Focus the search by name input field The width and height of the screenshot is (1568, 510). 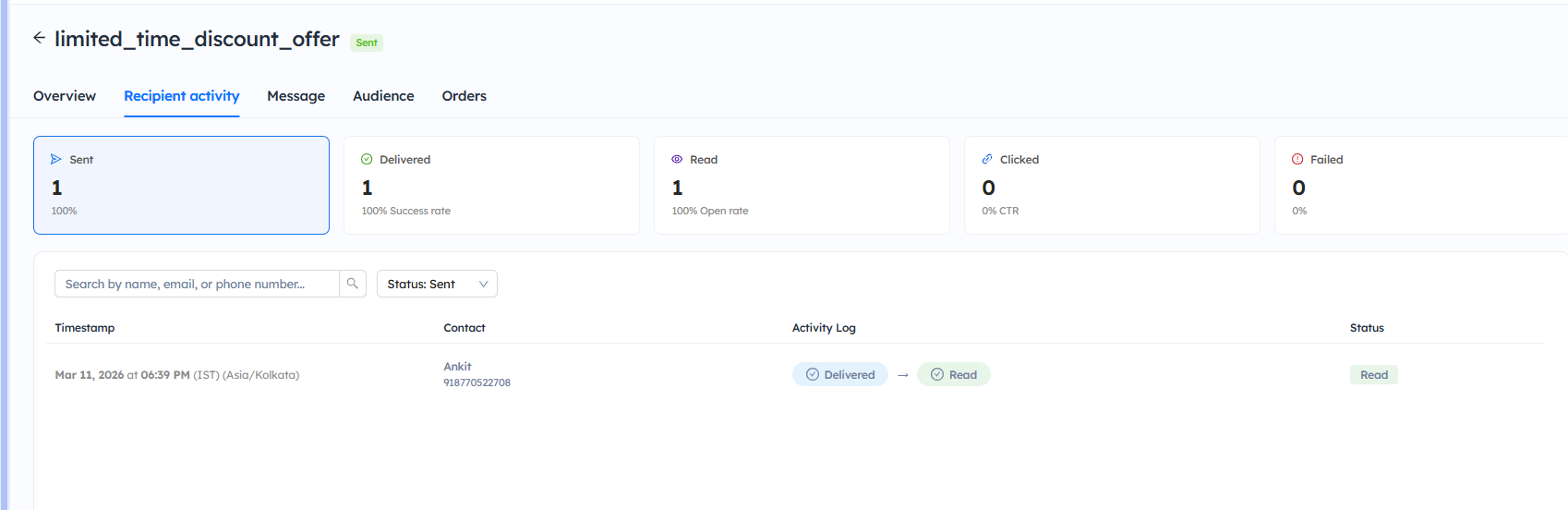pyautogui.click(x=197, y=284)
